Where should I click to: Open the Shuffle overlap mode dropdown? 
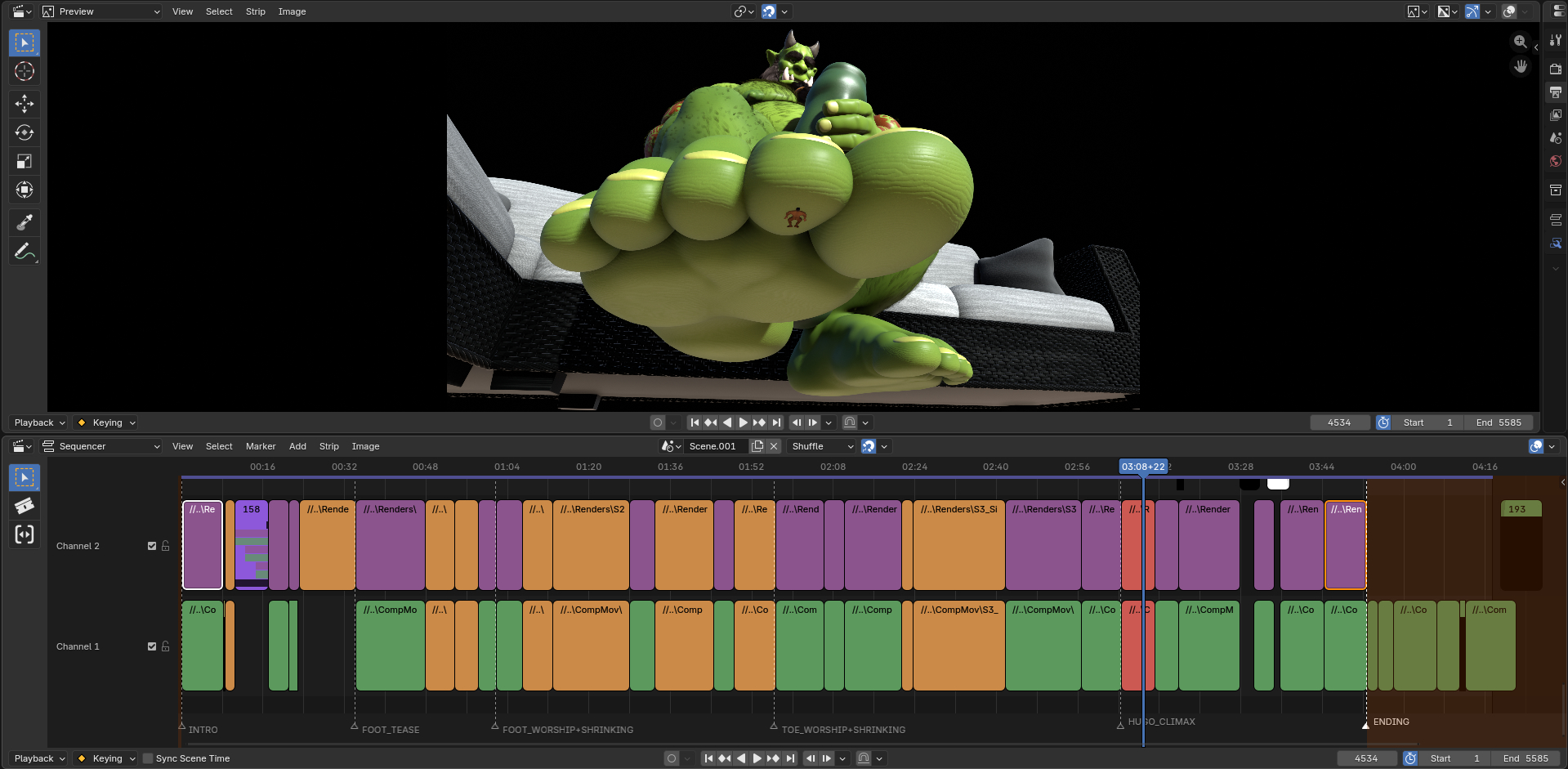821,446
